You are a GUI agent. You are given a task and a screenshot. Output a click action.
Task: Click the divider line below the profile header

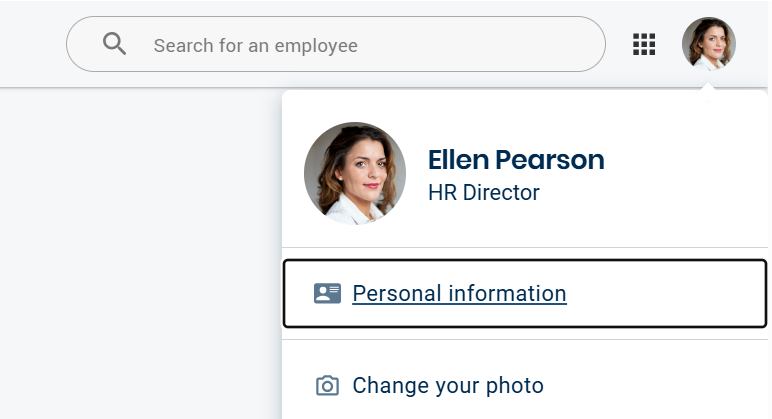(524, 247)
